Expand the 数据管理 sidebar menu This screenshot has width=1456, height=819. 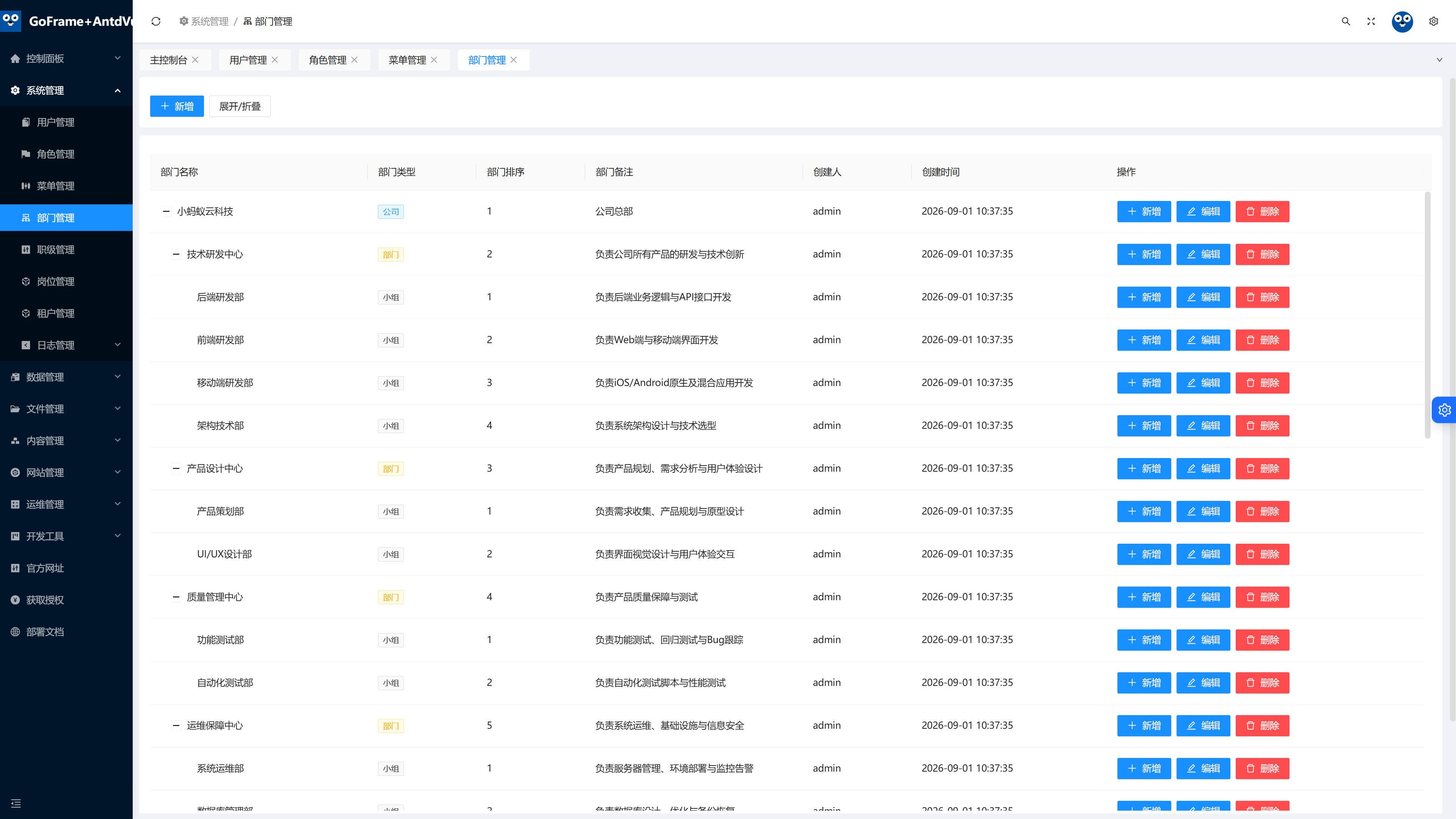[x=66, y=377]
